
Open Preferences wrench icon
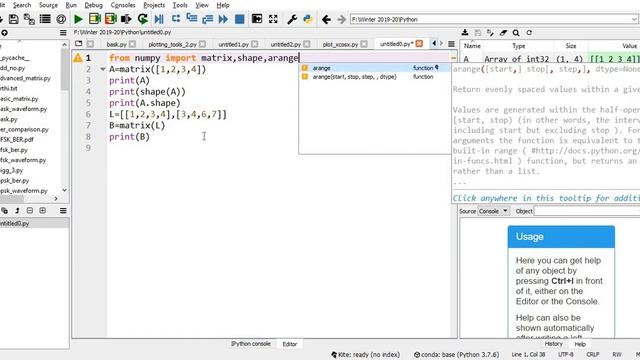[x=292, y=19]
